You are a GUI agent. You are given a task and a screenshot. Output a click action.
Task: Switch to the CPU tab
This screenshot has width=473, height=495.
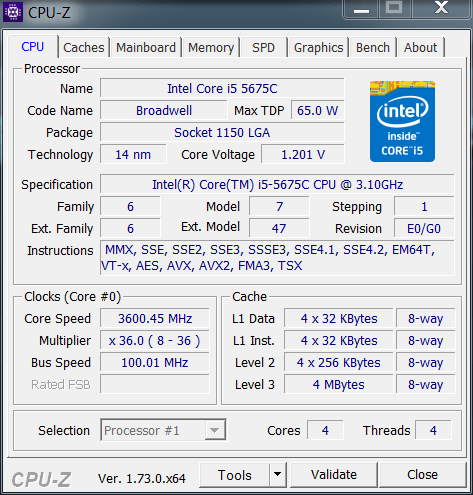pos(33,47)
